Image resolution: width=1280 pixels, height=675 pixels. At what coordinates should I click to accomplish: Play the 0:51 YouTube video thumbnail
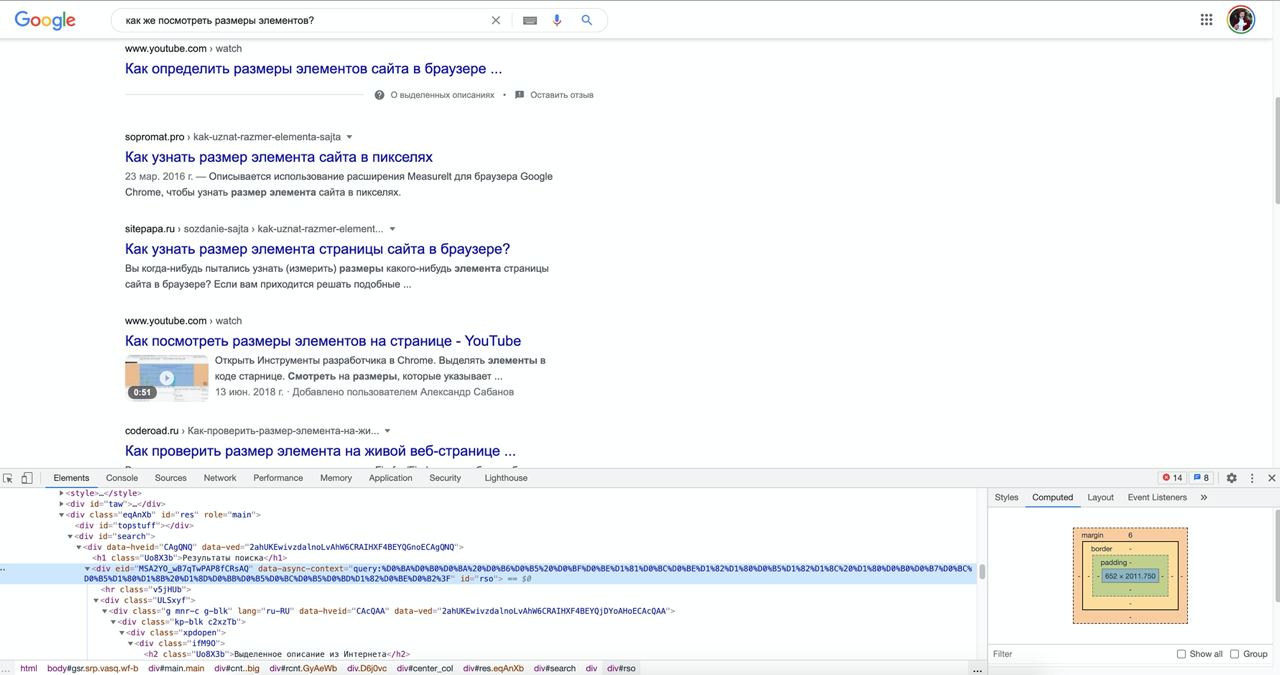coord(167,378)
